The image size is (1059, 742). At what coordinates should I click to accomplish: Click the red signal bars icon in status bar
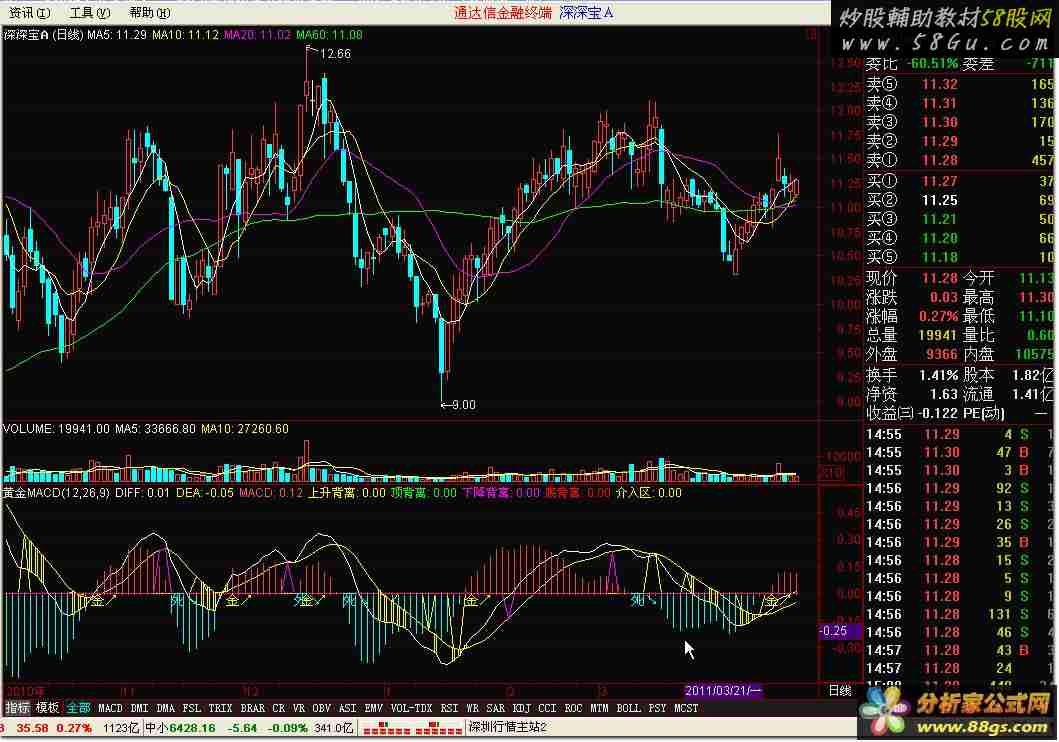point(411,728)
